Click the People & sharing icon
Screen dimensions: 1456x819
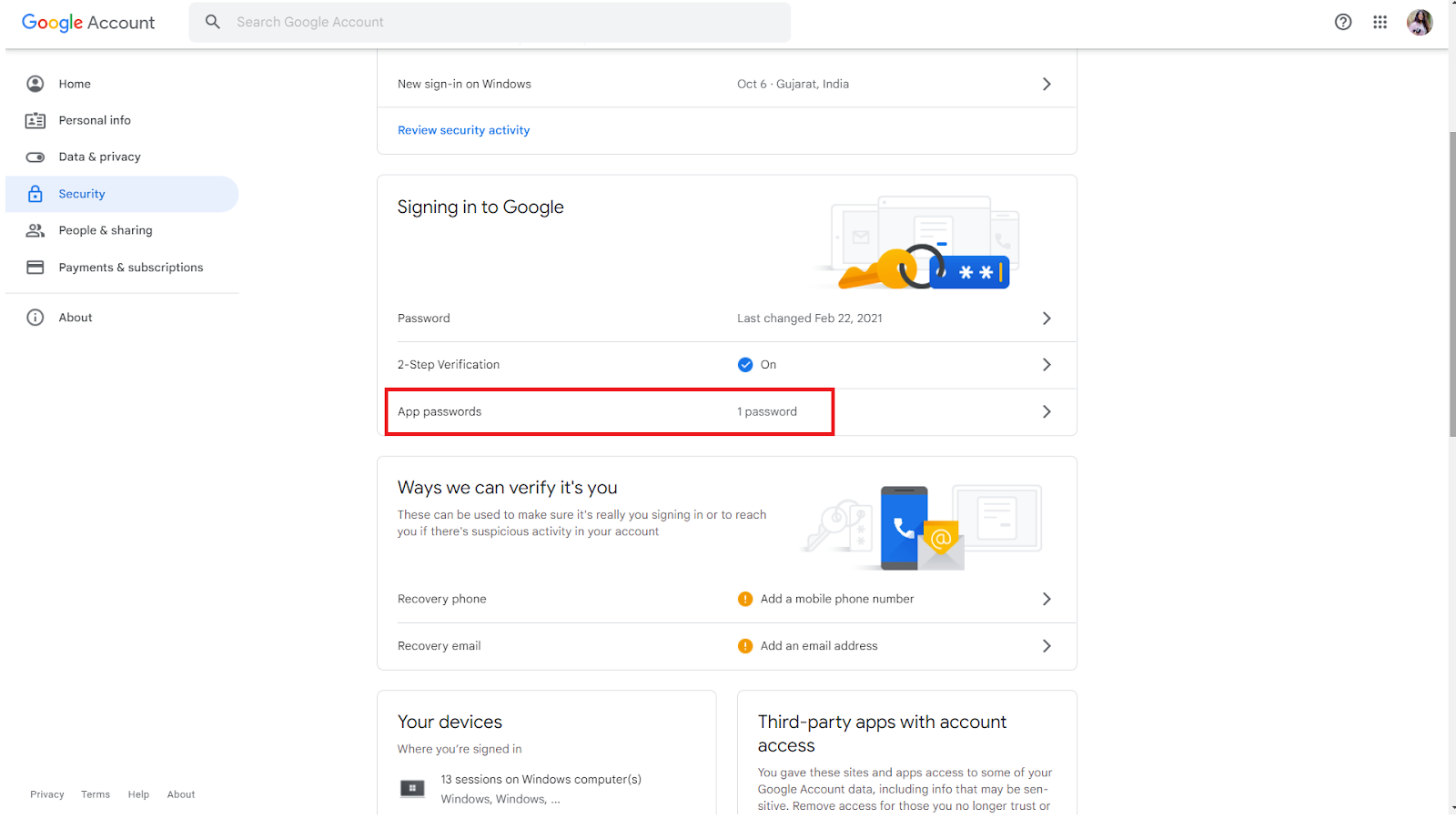pyautogui.click(x=35, y=230)
